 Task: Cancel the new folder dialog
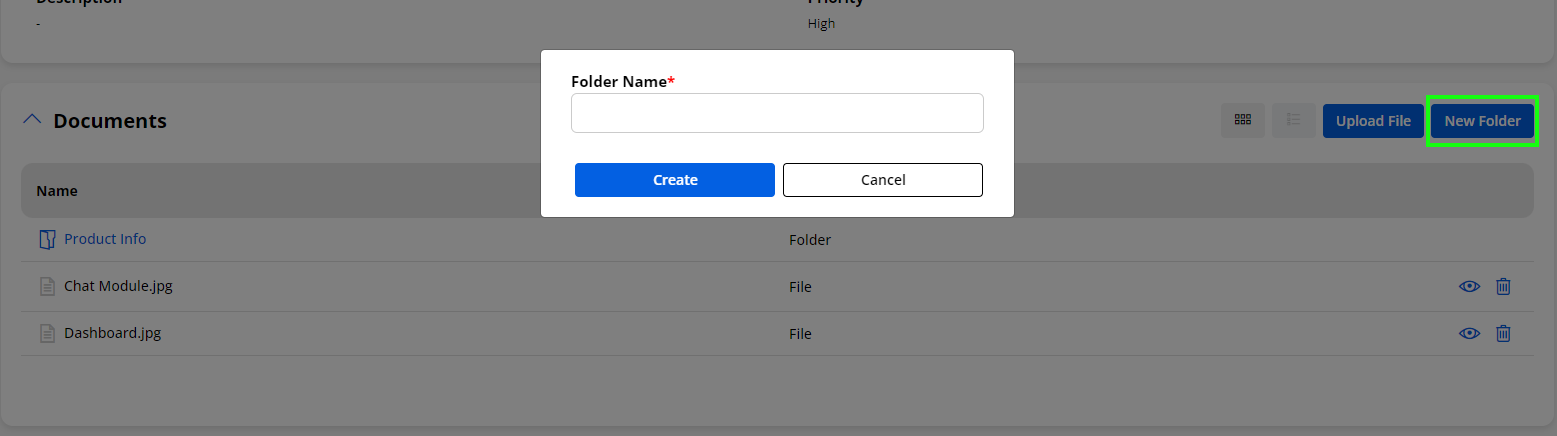[882, 180]
